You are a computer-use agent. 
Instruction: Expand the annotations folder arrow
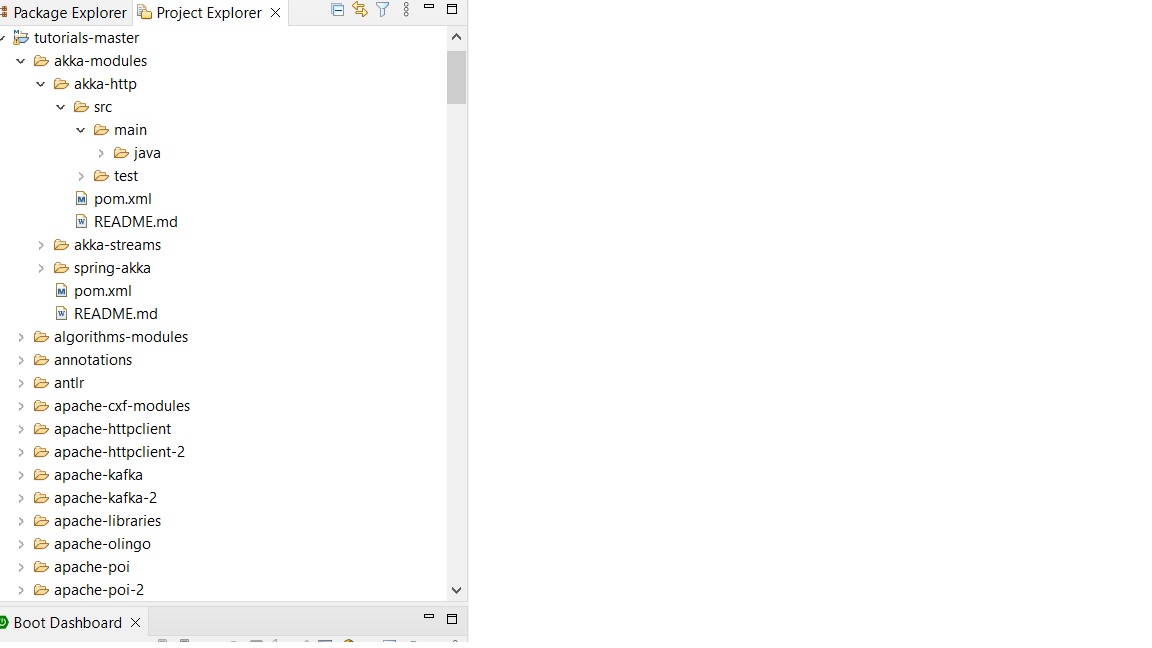(x=21, y=360)
